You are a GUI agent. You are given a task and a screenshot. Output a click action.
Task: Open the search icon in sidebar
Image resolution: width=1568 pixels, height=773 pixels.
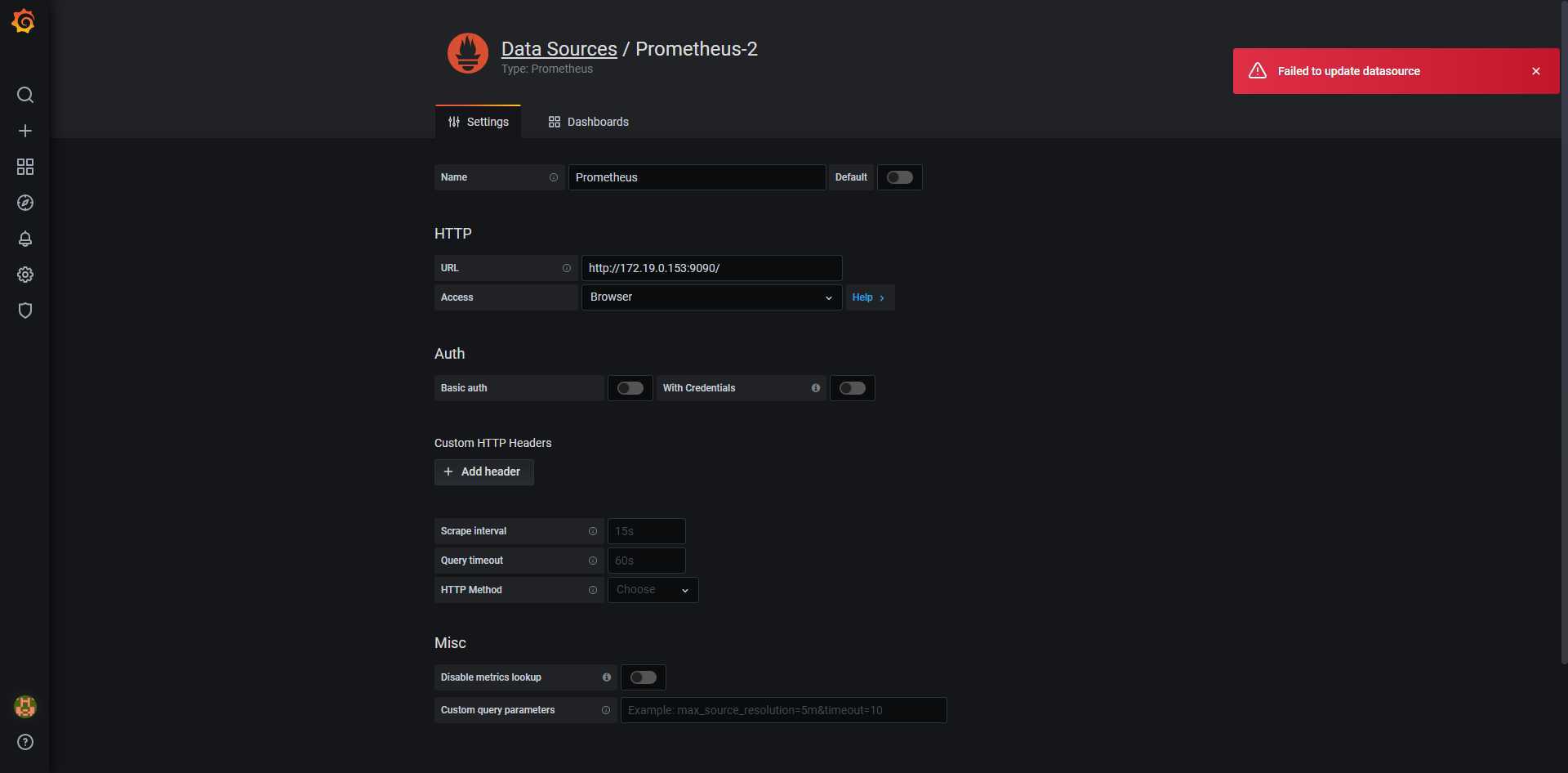point(25,95)
